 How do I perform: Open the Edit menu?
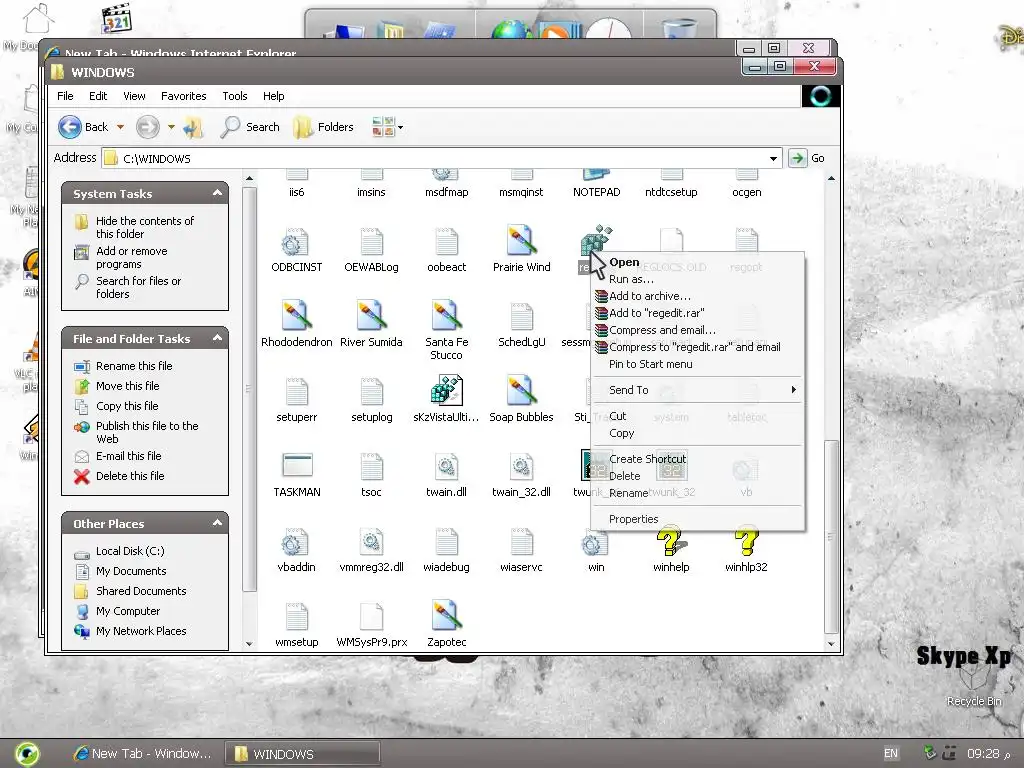[98, 96]
